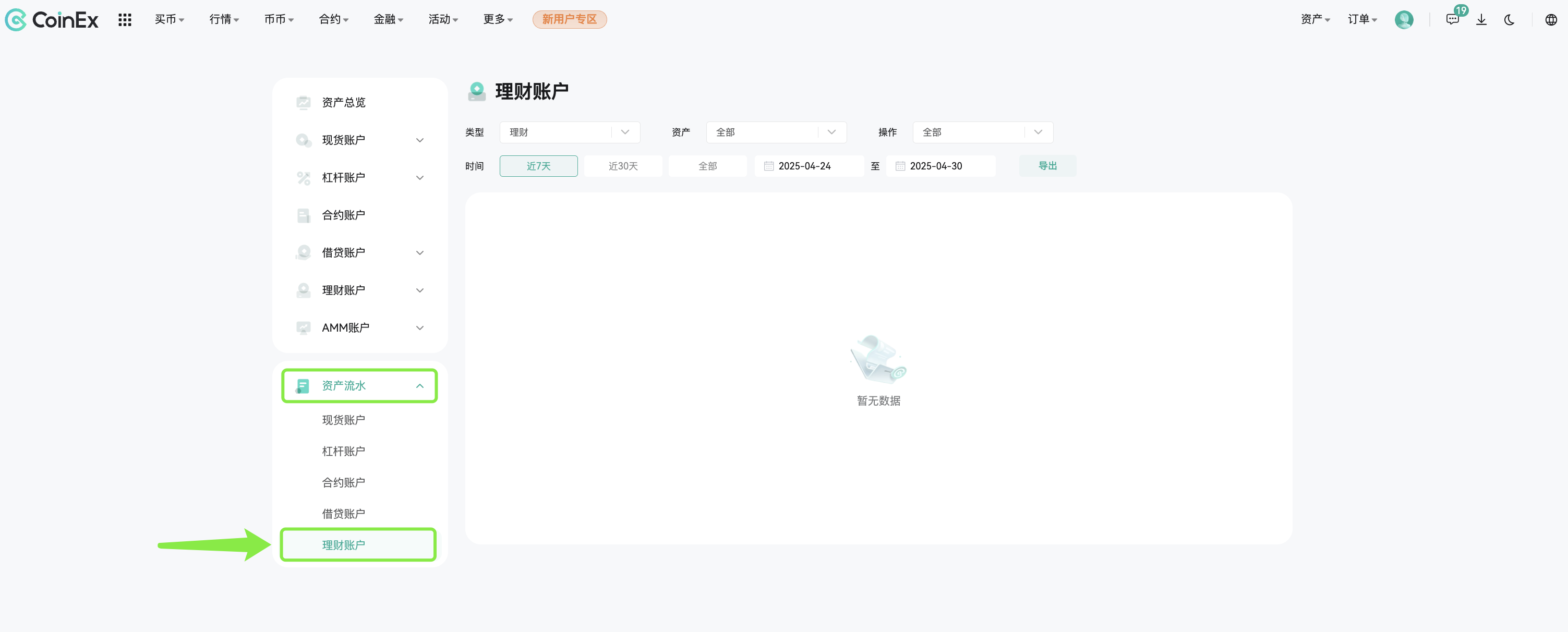Click the AMM账户 chart icon
This screenshot has width=1568, height=632.
pyautogui.click(x=303, y=328)
